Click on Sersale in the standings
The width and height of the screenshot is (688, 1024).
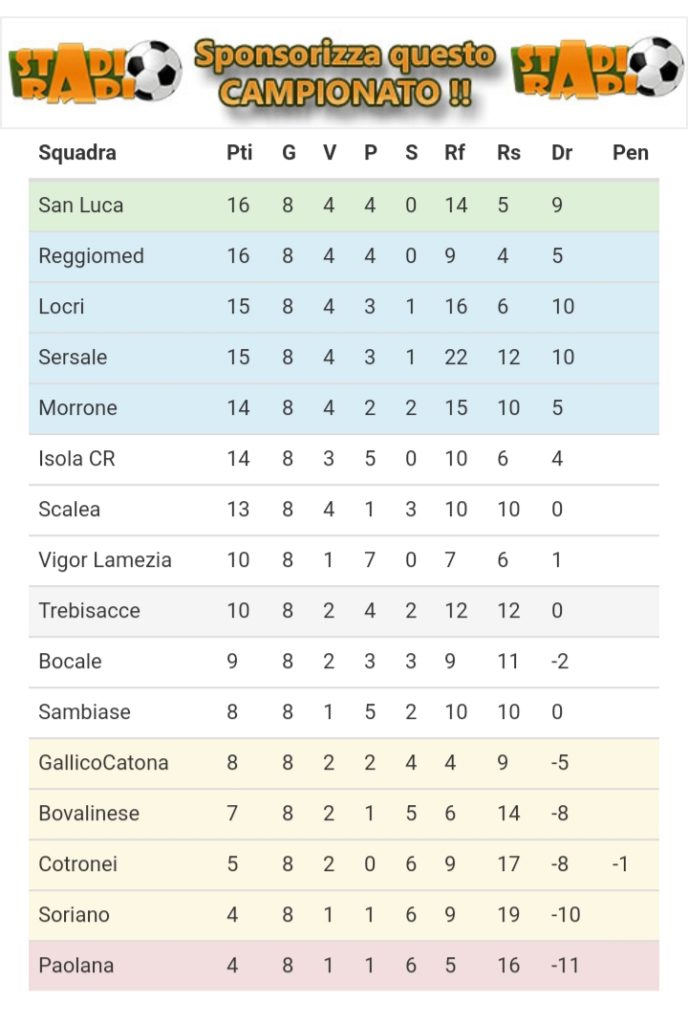72,357
